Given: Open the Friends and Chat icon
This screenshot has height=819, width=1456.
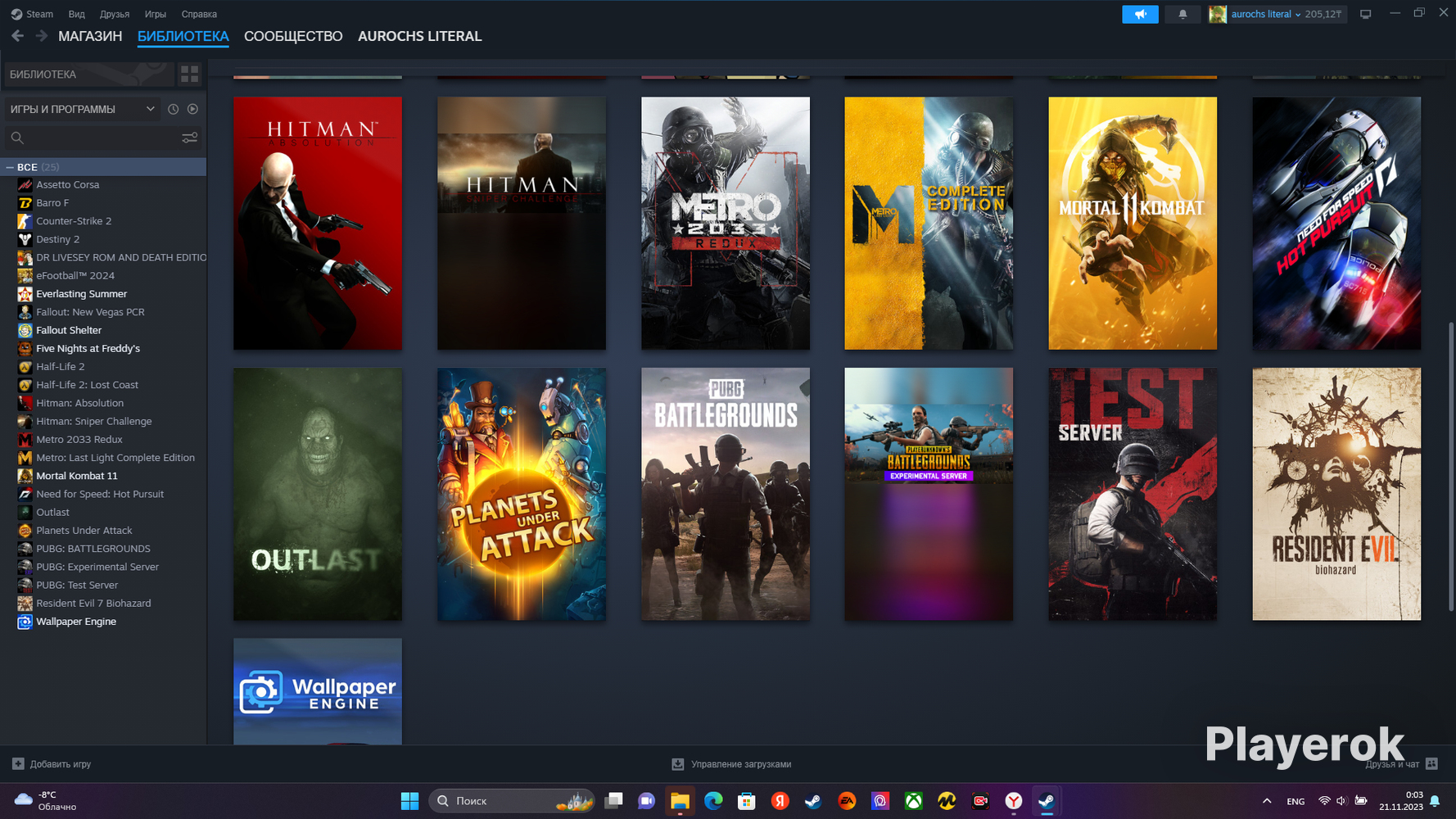Looking at the screenshot, I should tap(1431, 764).
